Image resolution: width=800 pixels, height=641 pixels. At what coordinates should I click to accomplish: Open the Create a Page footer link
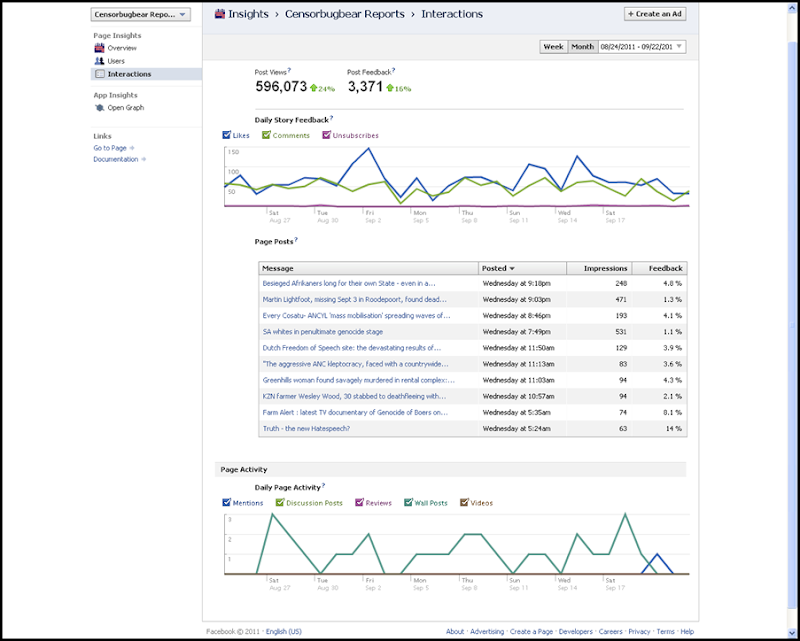click(x=531, y=632)
